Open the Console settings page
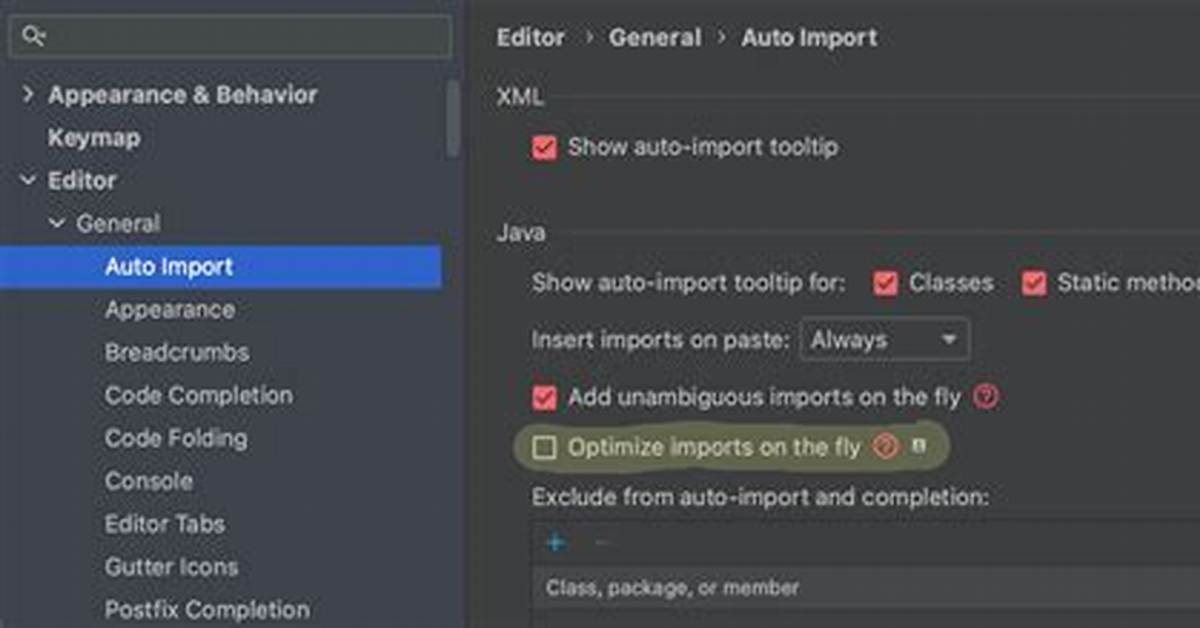 149,481
